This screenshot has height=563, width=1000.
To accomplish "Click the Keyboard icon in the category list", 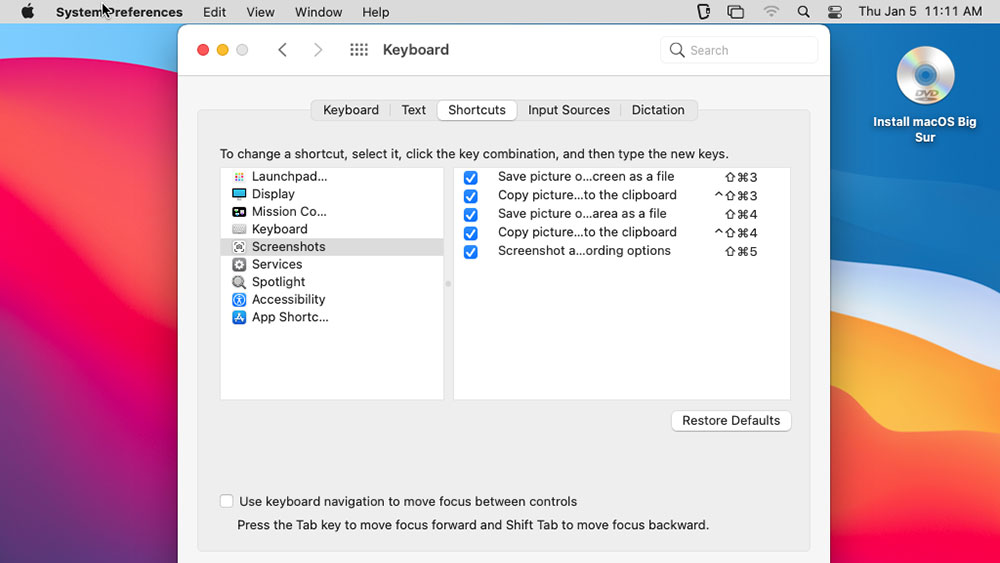I will (x=239, y=229).
